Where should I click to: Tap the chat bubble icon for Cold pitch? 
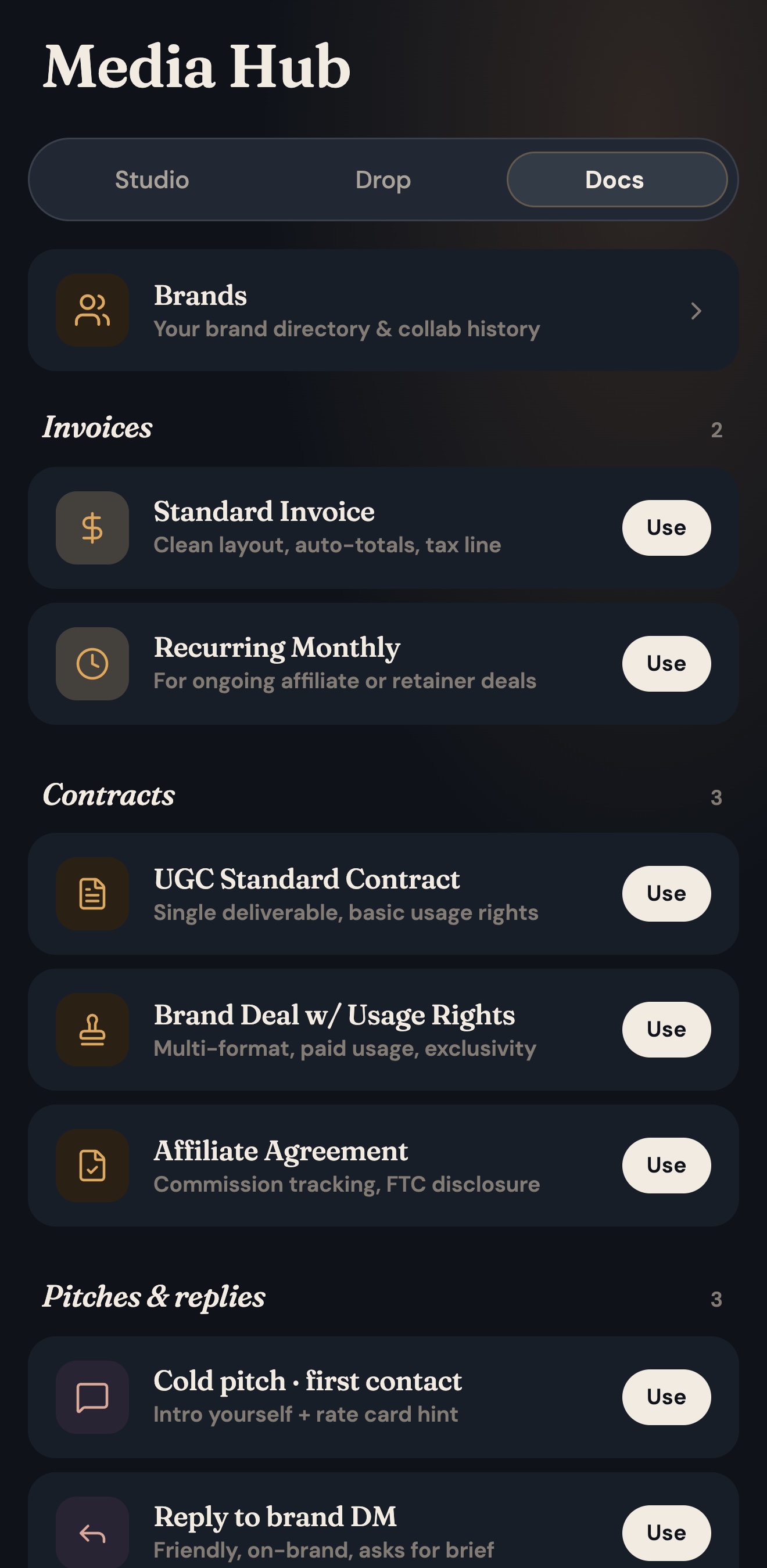pyautogui.click(x=92, y=1397)
